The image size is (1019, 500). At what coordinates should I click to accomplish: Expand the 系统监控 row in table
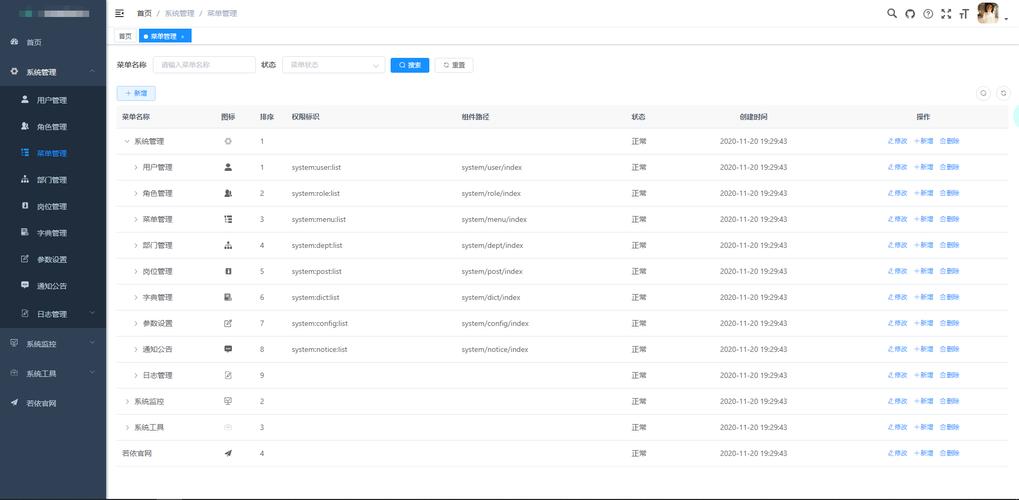click(x=126, y=401)
